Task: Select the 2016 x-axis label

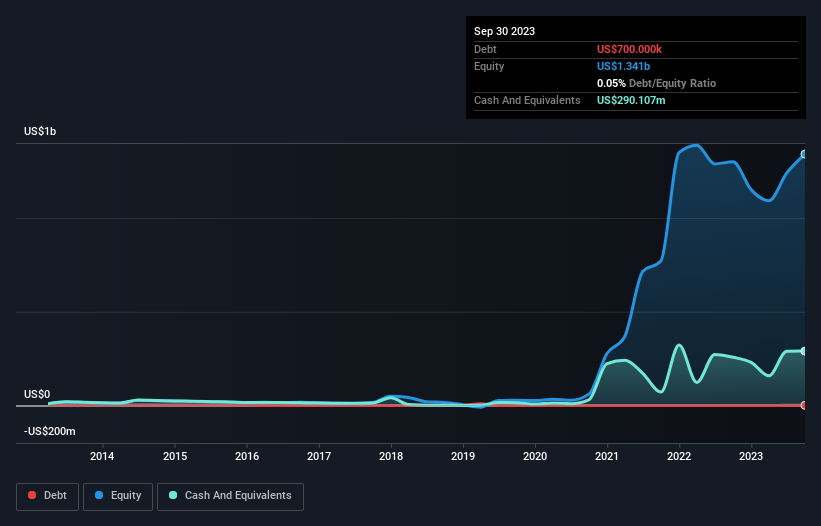Action: point(247,456)
